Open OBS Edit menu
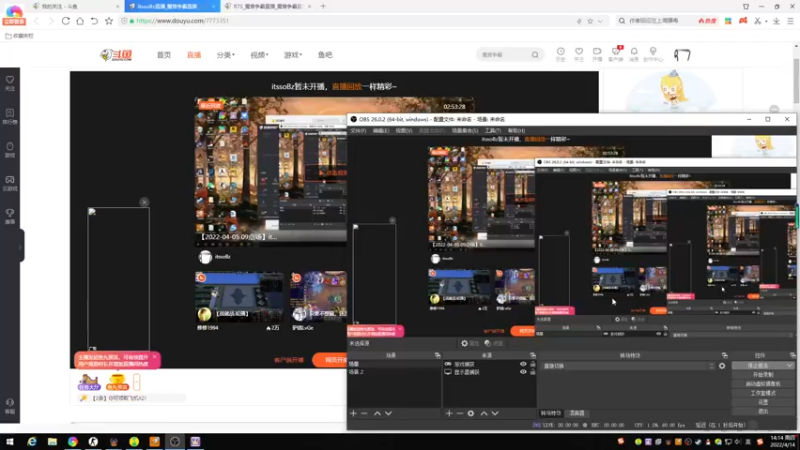Viewport: 800px width, 450px height. pos(381,131)
